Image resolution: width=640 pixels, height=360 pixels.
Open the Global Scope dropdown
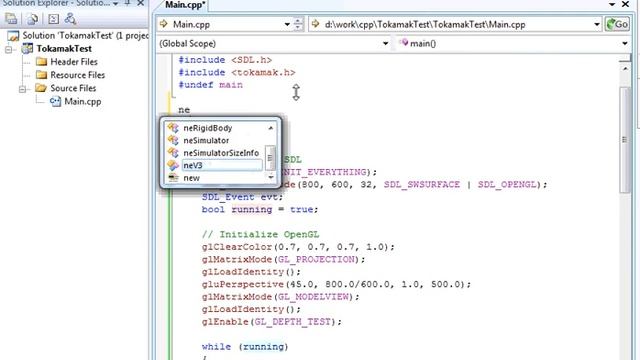point(385,43)
